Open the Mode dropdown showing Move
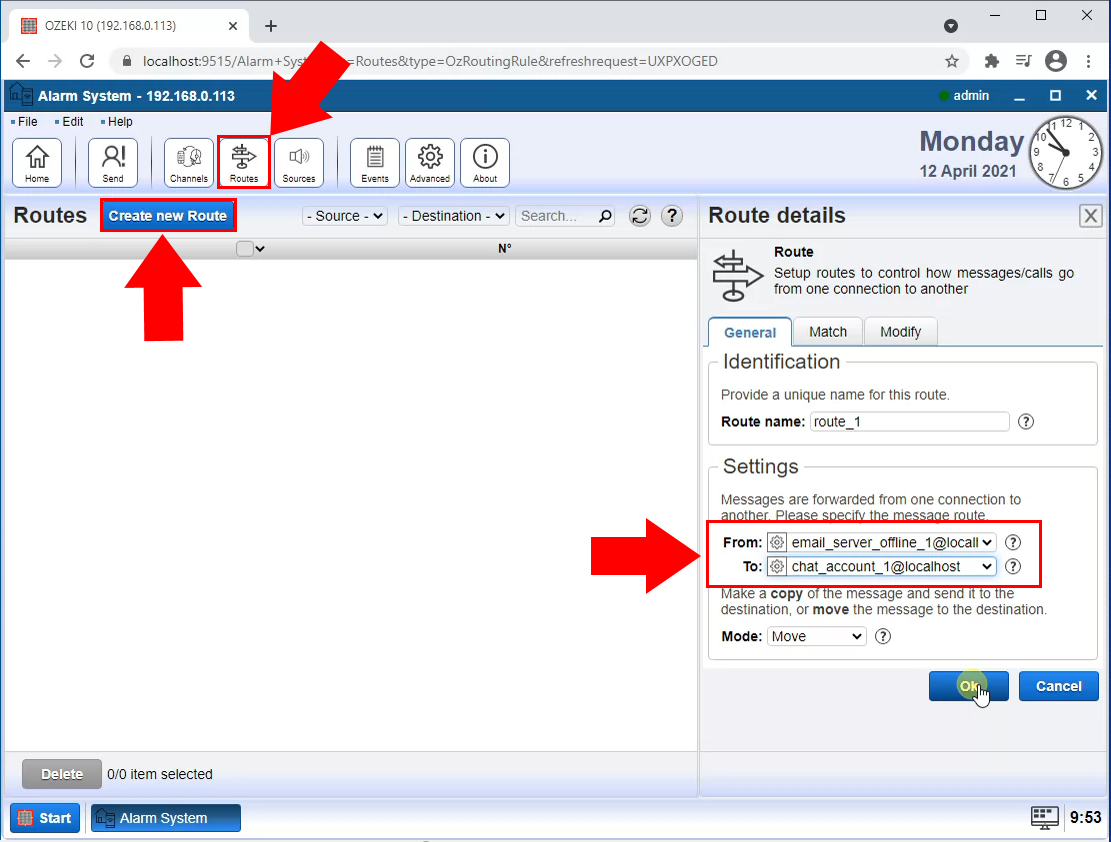Image resolution: width=1111 pixels, height=842 pixels. (816, 636)
